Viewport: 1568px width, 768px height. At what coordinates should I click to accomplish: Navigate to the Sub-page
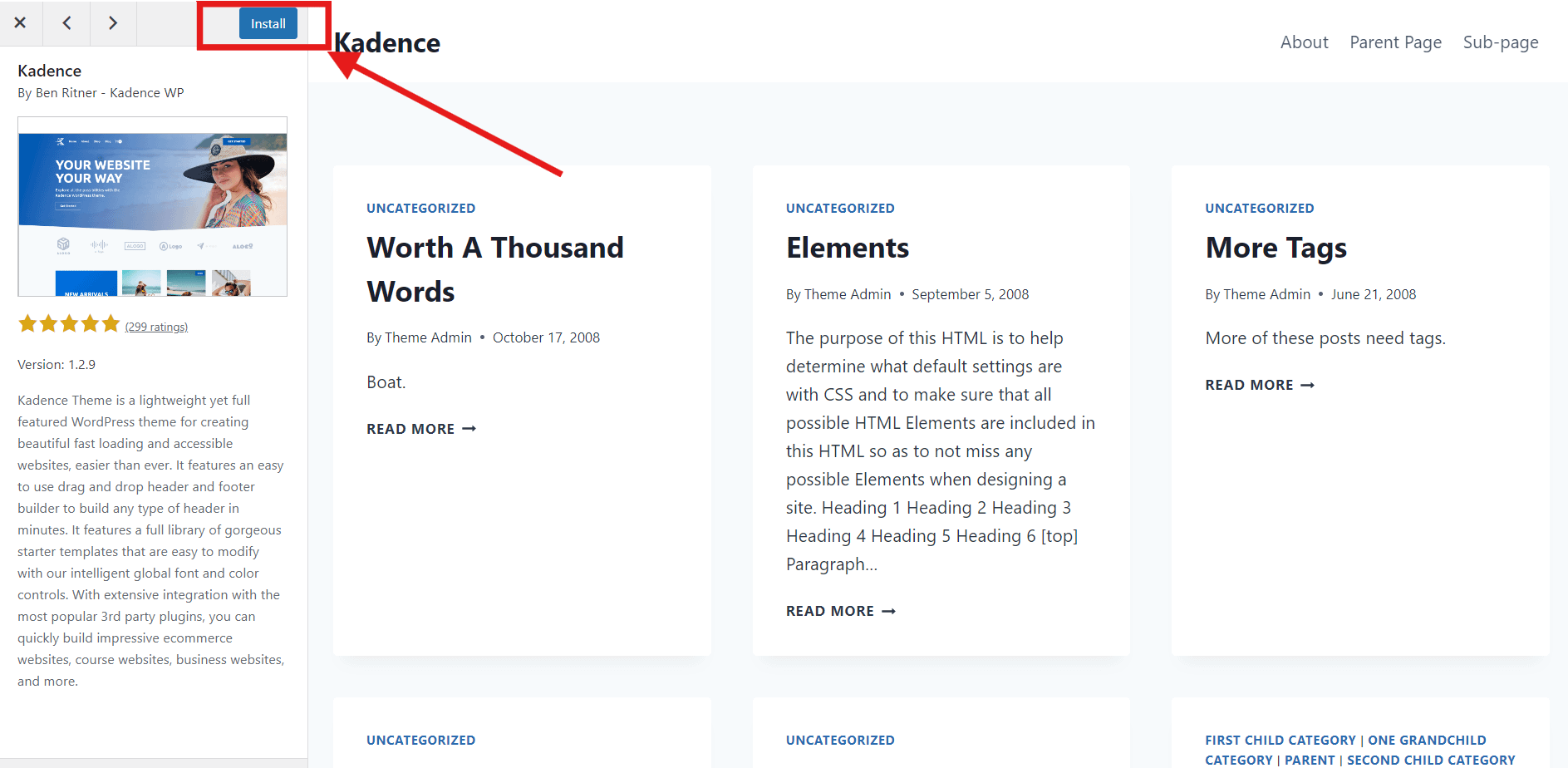coord(1501,42)
